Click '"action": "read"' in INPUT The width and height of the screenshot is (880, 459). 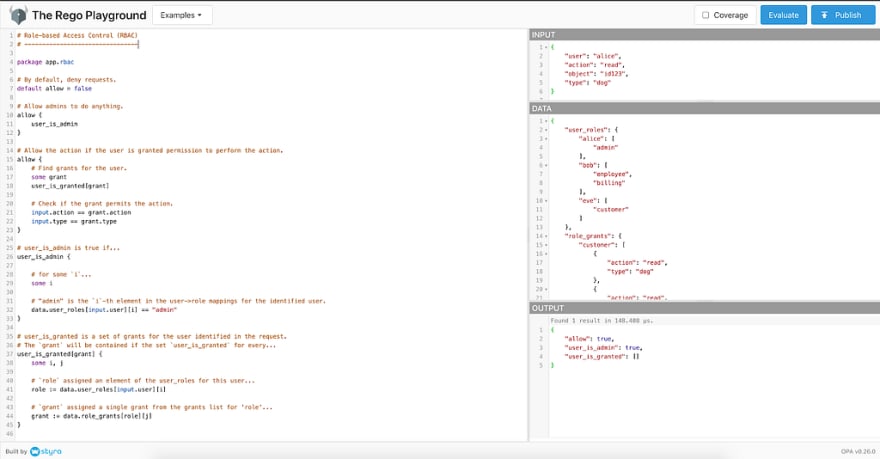tap(594, 65)
